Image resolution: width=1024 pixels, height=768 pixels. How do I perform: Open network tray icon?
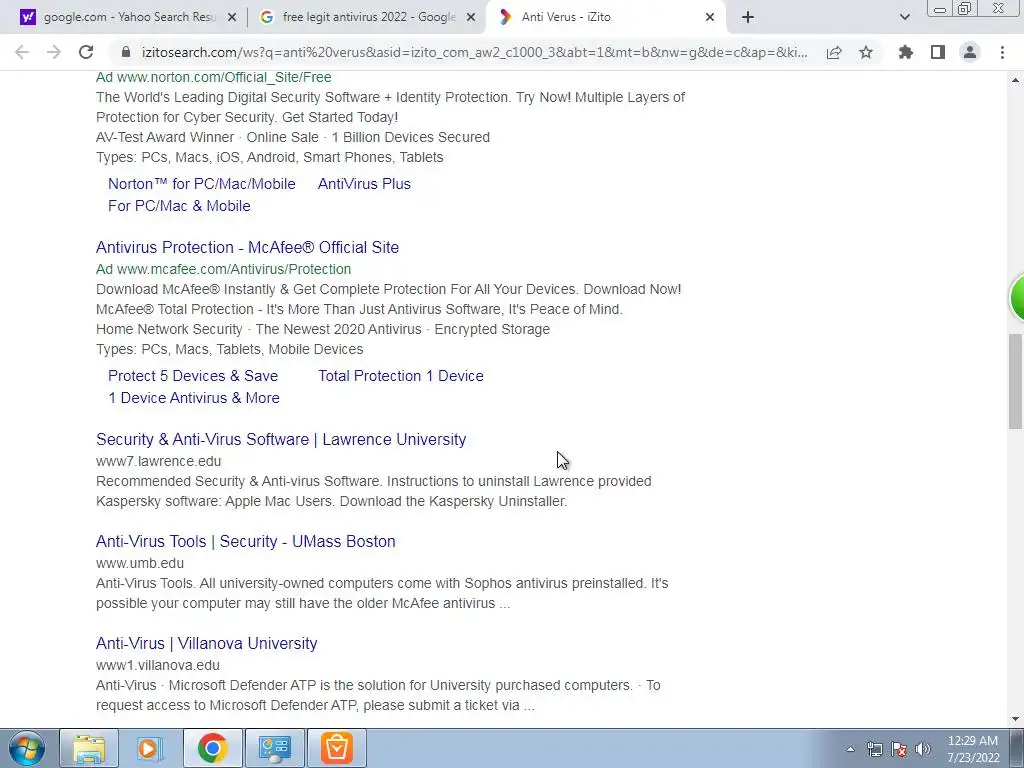874,749
